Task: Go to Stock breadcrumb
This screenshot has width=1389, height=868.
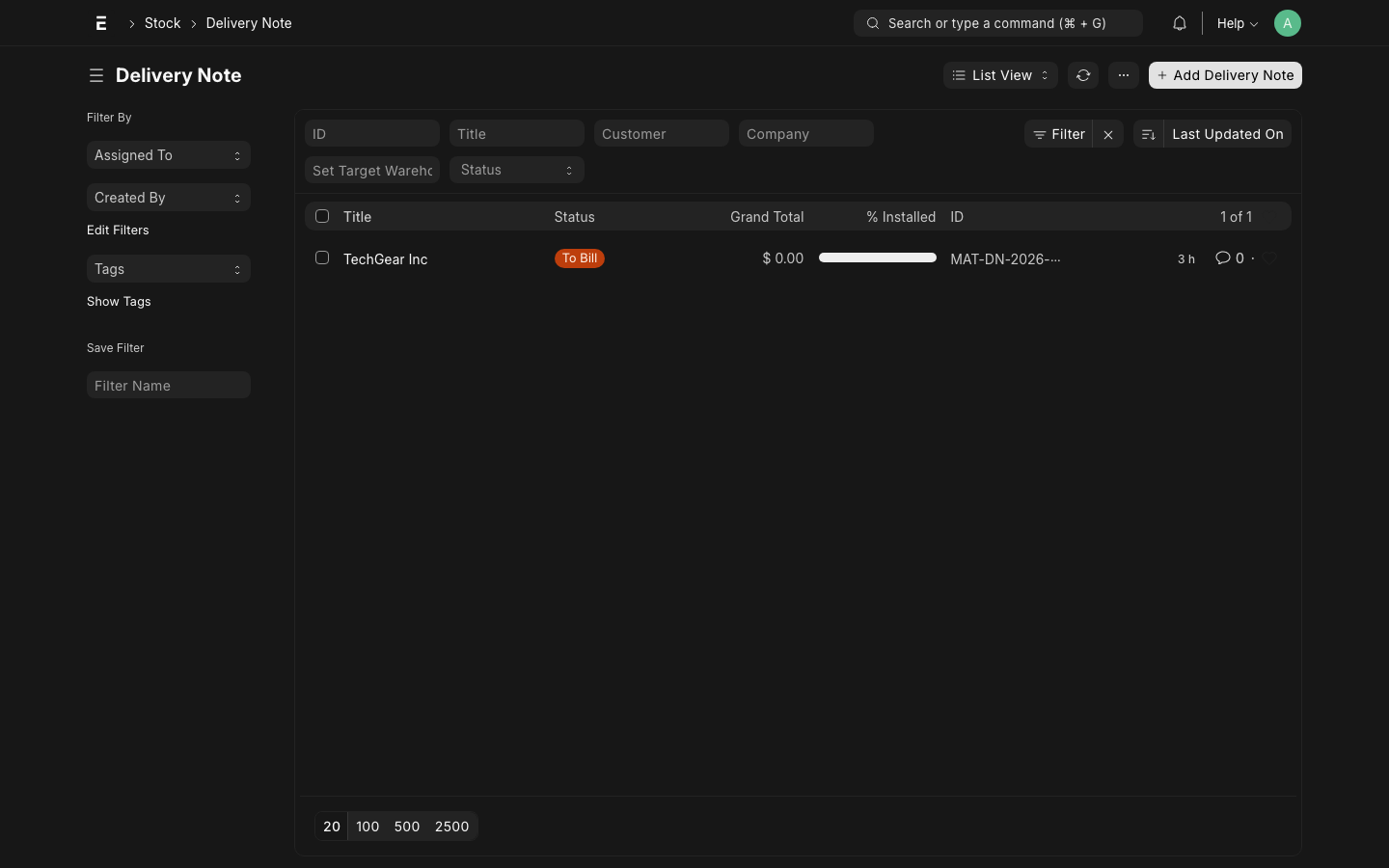Action: coord(162,23)
